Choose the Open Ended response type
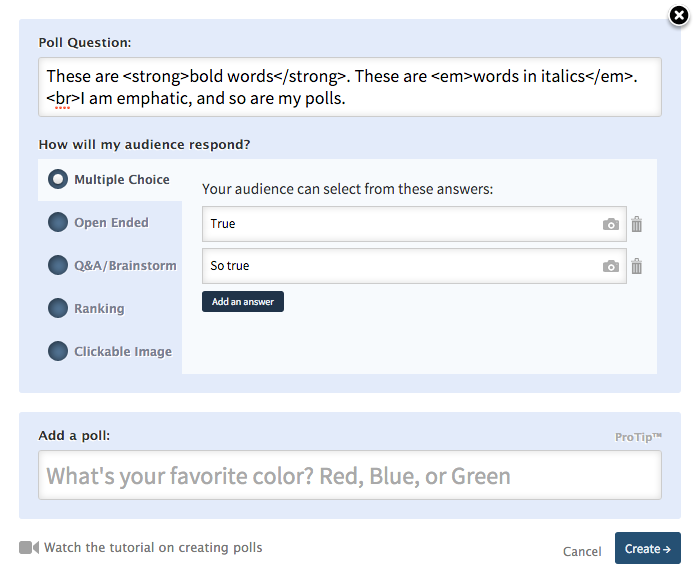 58,222
